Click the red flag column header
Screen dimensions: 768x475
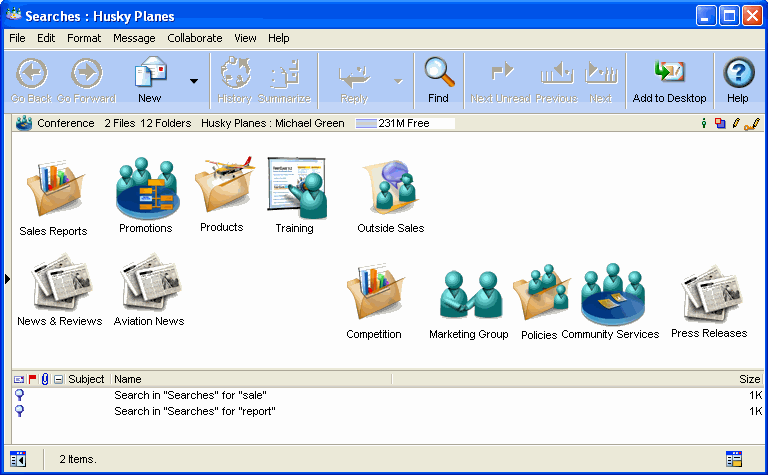pos(32,380)
